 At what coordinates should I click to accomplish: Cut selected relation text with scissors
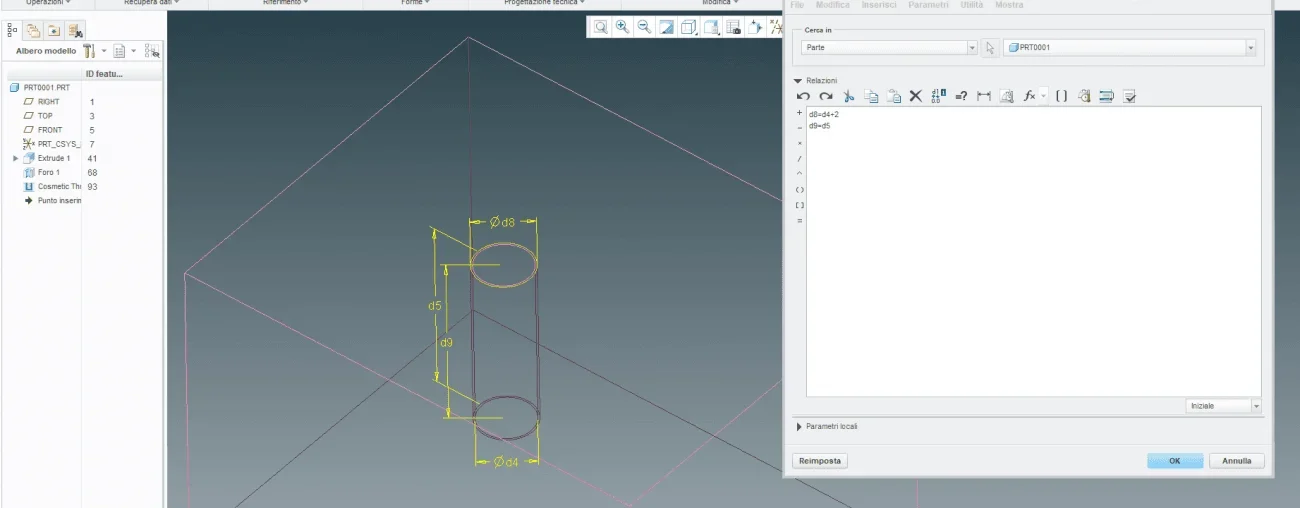coord(848,96)
